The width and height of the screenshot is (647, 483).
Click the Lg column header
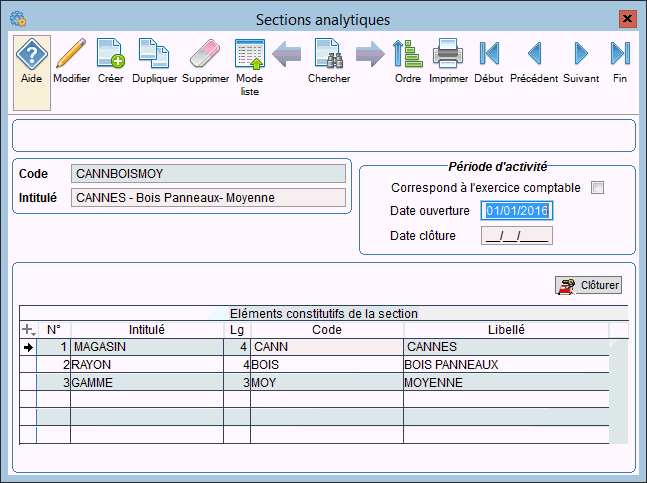pyautogui.click(x=237, y=330)
